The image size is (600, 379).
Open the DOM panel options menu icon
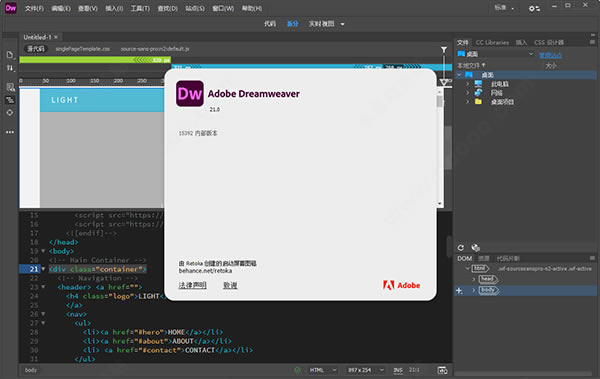point(592,258)
